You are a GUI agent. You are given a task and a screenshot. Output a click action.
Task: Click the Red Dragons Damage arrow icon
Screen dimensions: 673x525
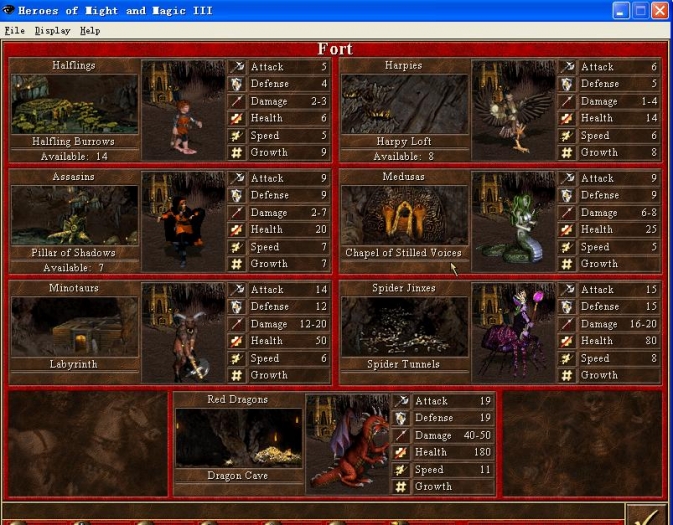pyautogui.click(x=401, y=435)
